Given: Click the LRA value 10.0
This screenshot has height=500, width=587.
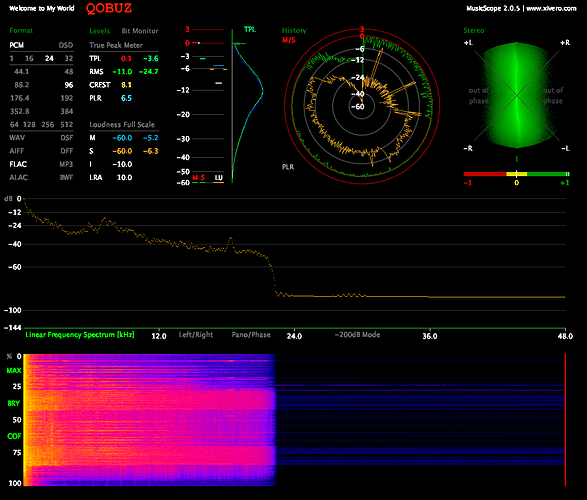Looking at the screenshot, I should pyautogui.click(x=124, y=177).
